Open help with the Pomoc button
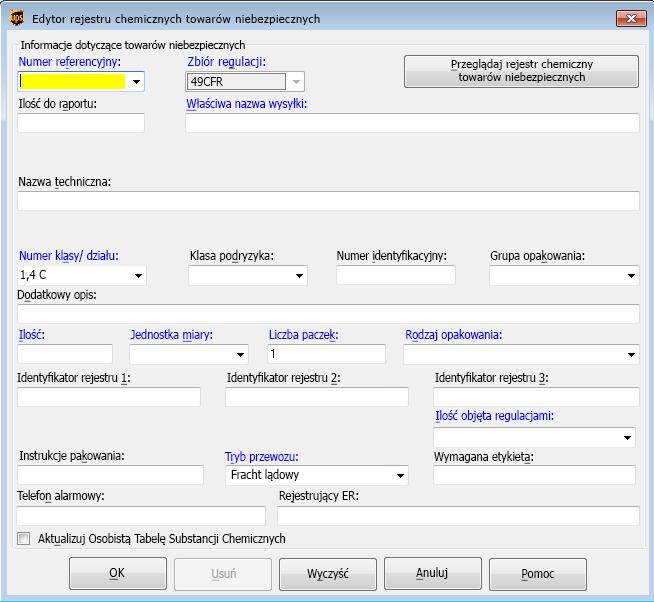654x602 pixels. point(538,574)
